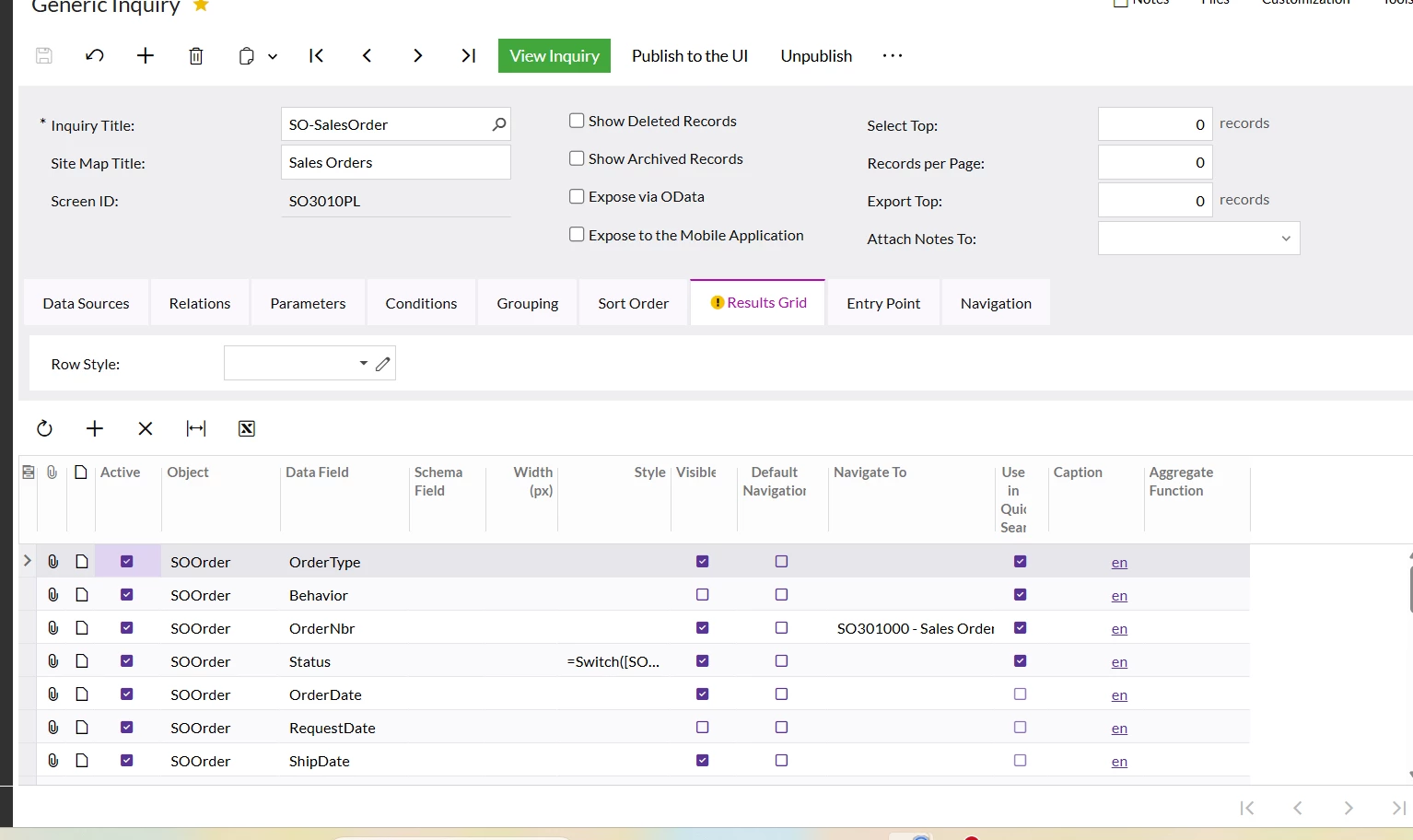The image size is (1413, 840).
Task: Click the View Inquiry button
Action: click(555, 55)
